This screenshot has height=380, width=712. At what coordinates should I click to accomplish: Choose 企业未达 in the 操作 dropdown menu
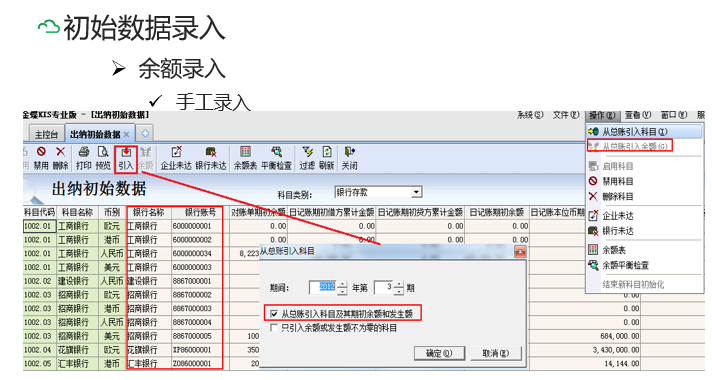[x=644, y=216]
